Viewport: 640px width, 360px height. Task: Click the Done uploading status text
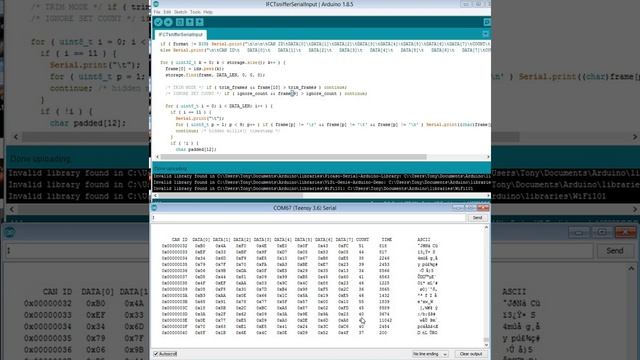170,168
